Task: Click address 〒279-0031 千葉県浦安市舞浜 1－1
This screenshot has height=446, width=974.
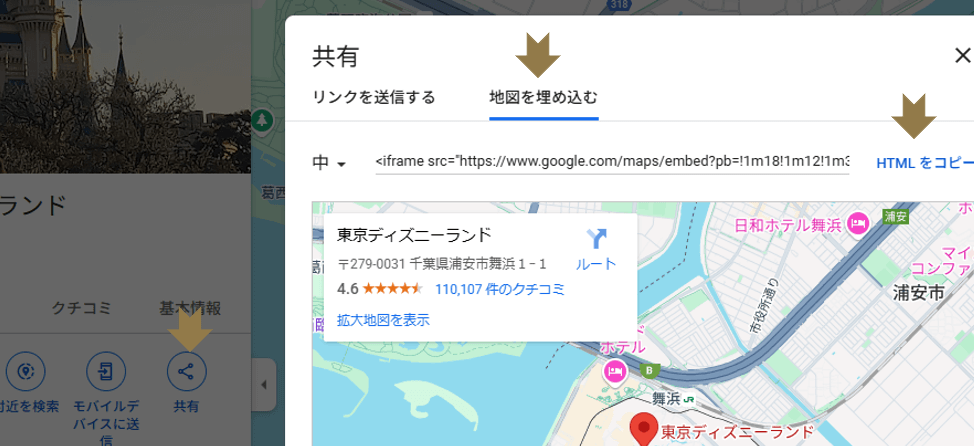Action: tap(442, 264)
